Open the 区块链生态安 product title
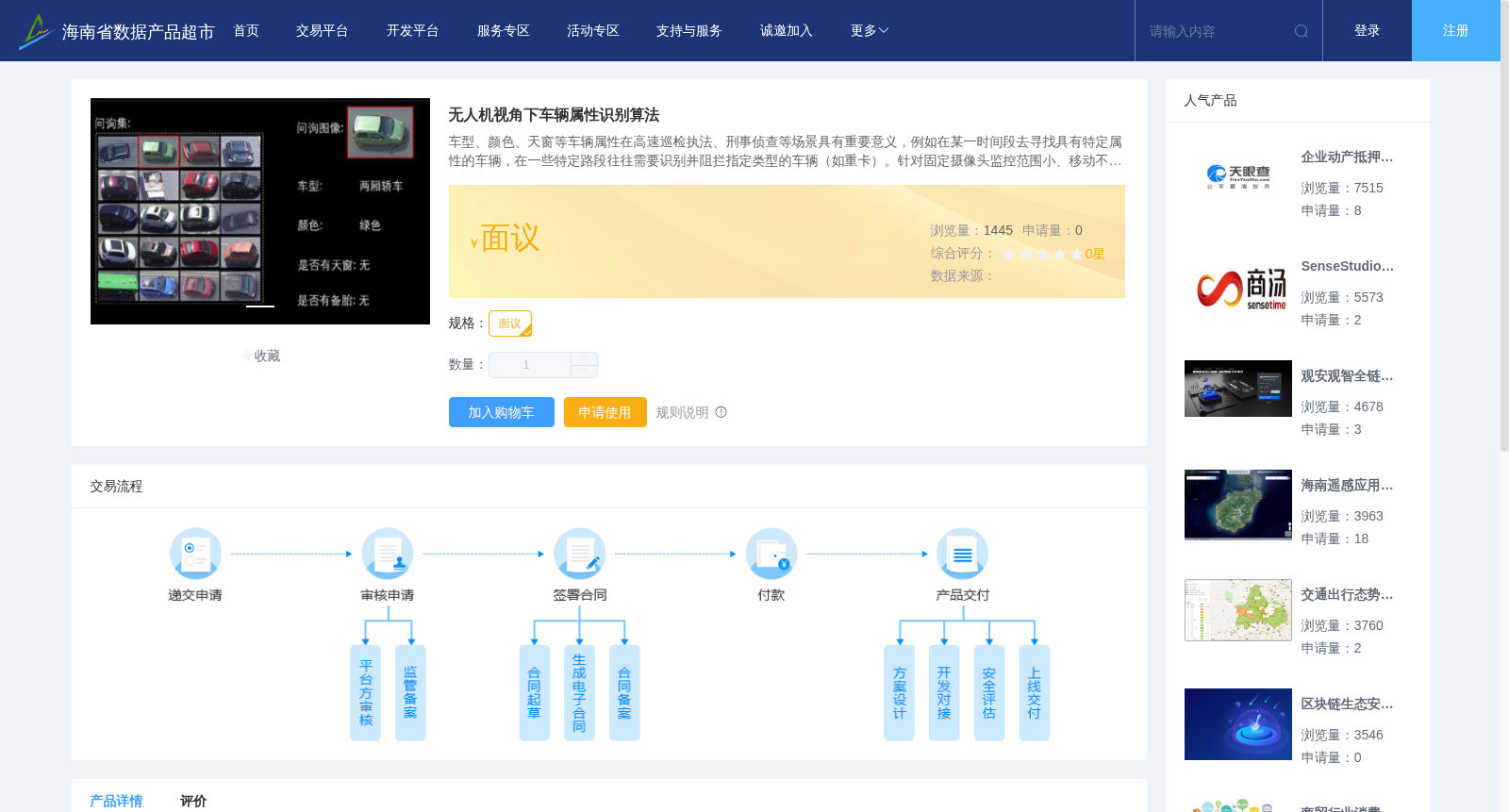1509x812 pixels. pyautogui.click(x=1347, y=704)
